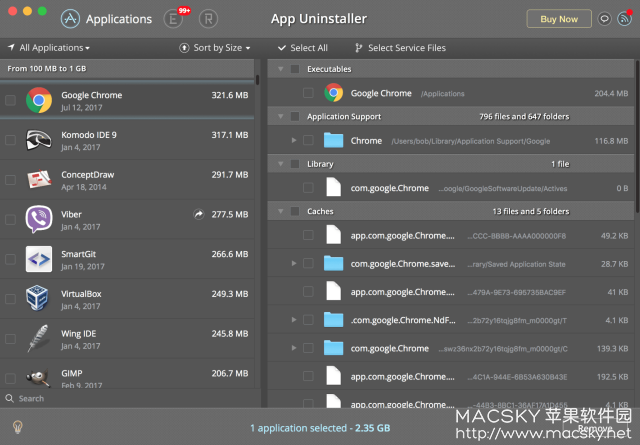Click the GIMP app icon
Image resolution: width=640 pixels, height=445 pixels.
[38, 378]
